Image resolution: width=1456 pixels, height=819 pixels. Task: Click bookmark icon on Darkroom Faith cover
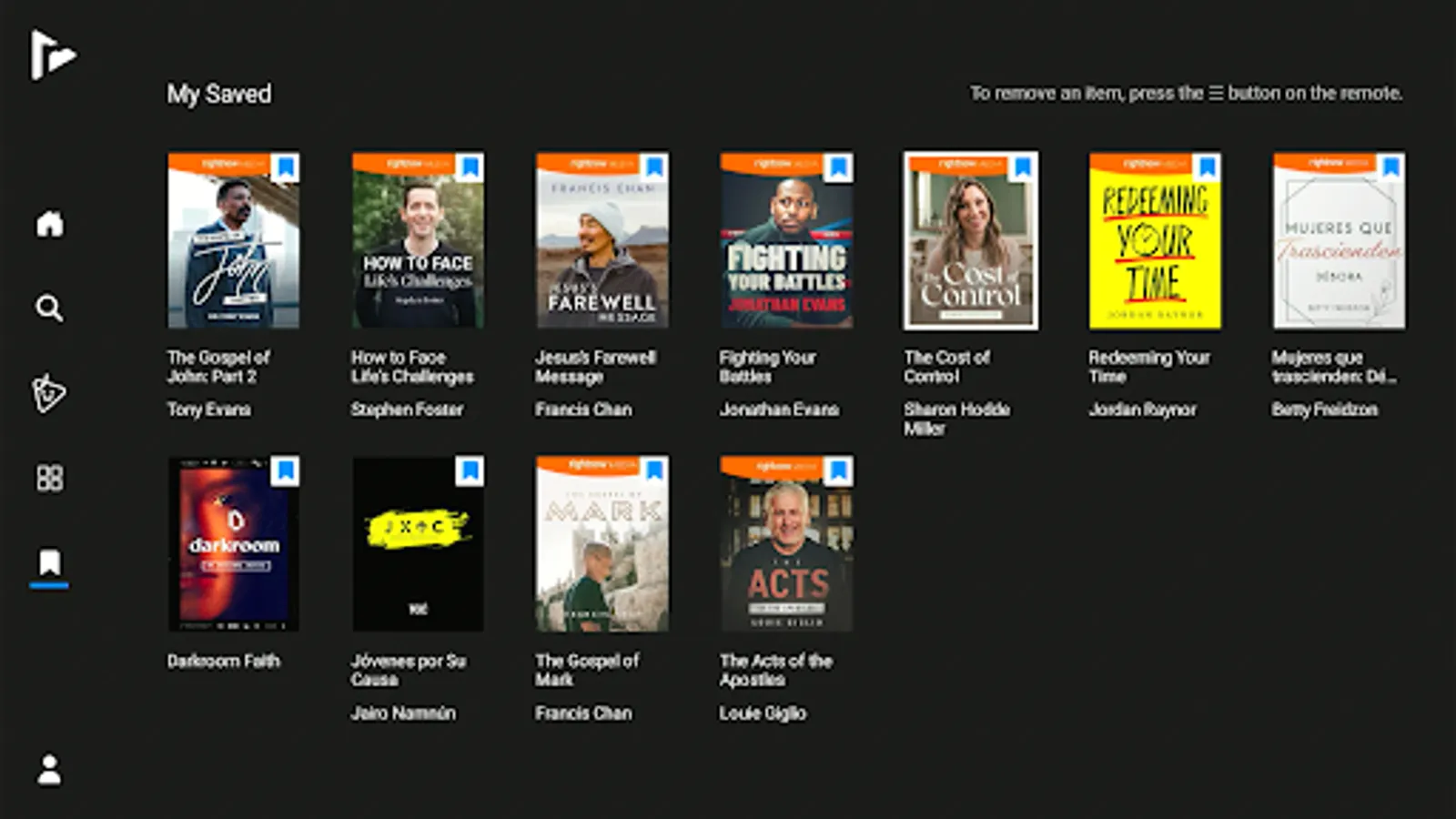(x=285, y=470)
